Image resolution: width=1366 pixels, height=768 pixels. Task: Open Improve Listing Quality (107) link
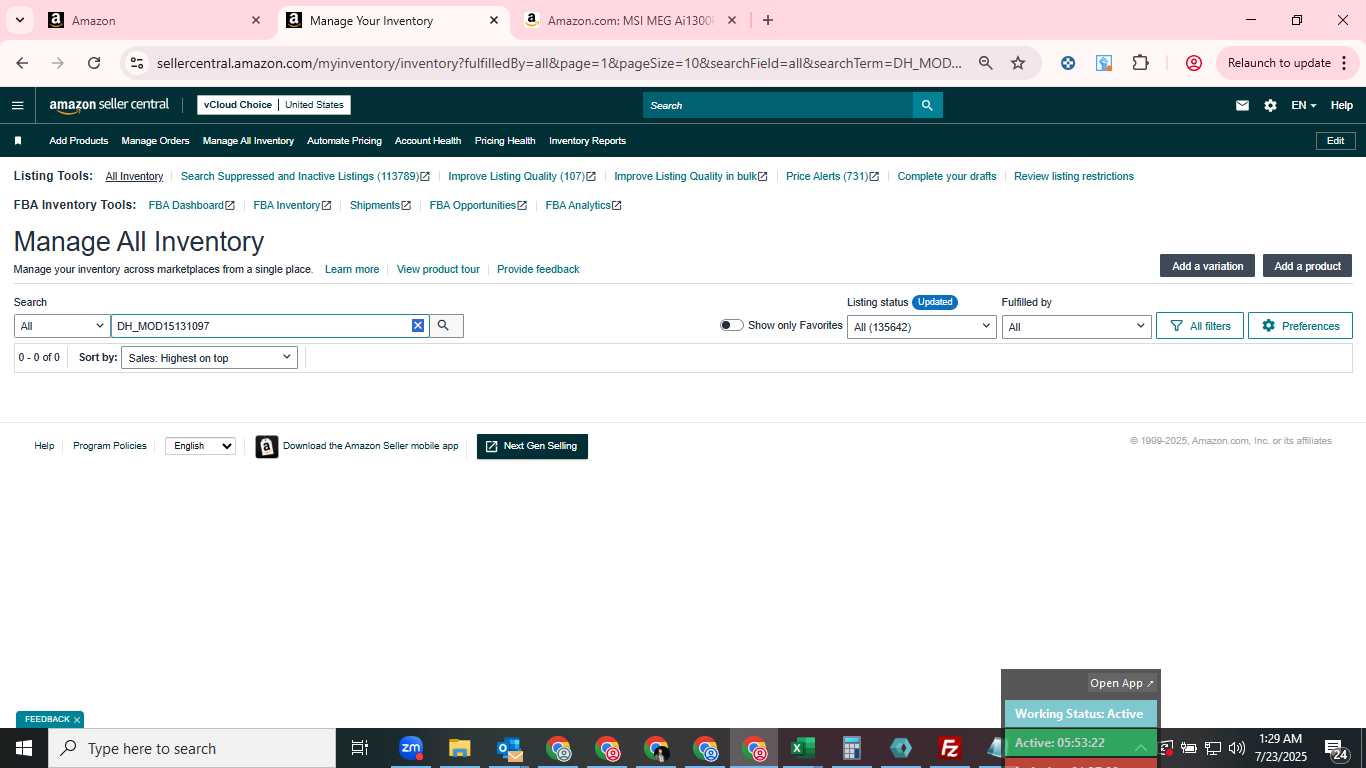(522, 176)
